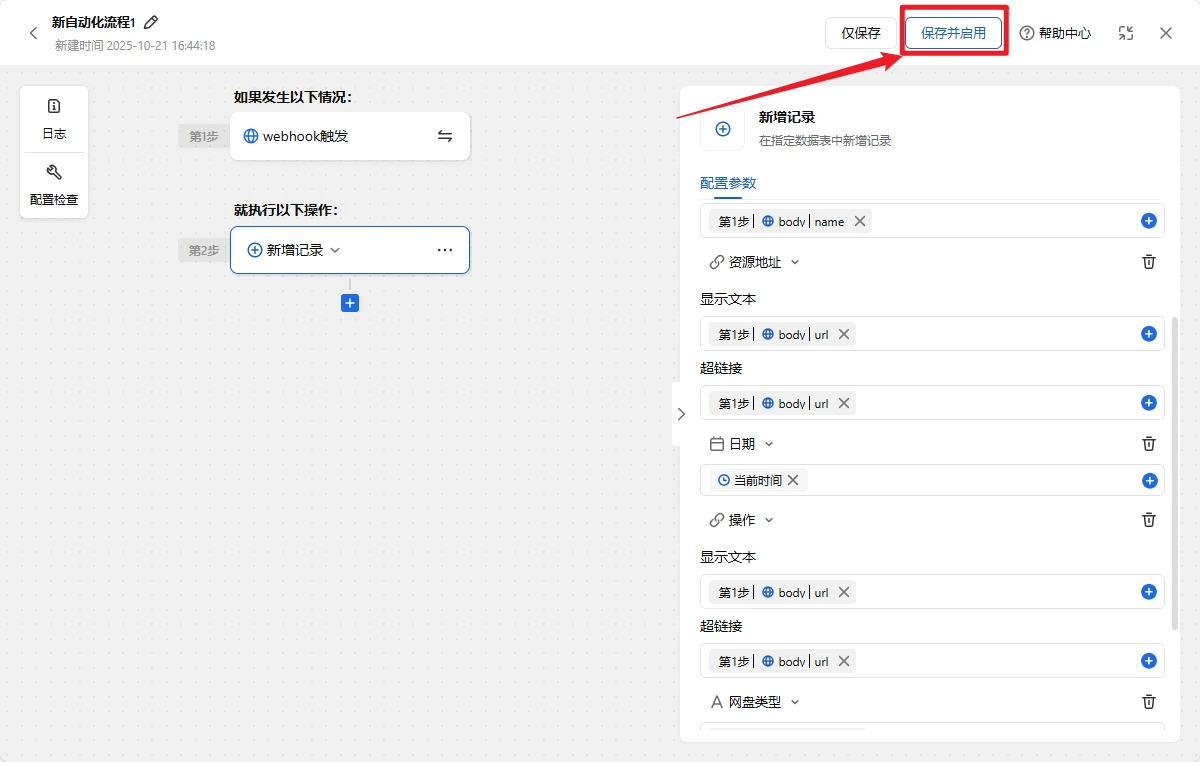Image resolution: width=1200 pixels, height=762 pixels.
Task: Go back using the left arrow
Action: (x=33, y=33)
